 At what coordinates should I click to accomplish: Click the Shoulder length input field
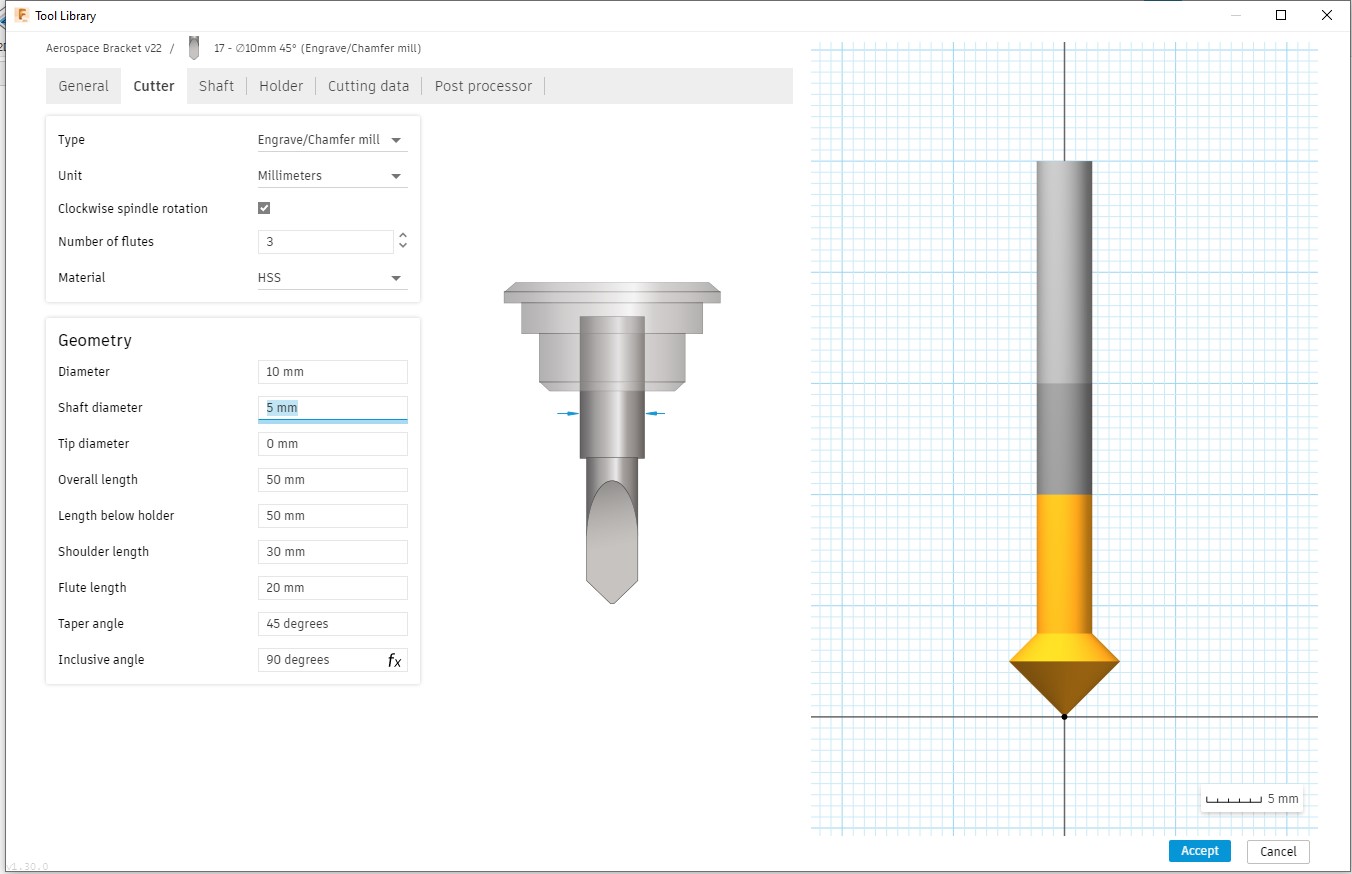(x=332, y=552)
